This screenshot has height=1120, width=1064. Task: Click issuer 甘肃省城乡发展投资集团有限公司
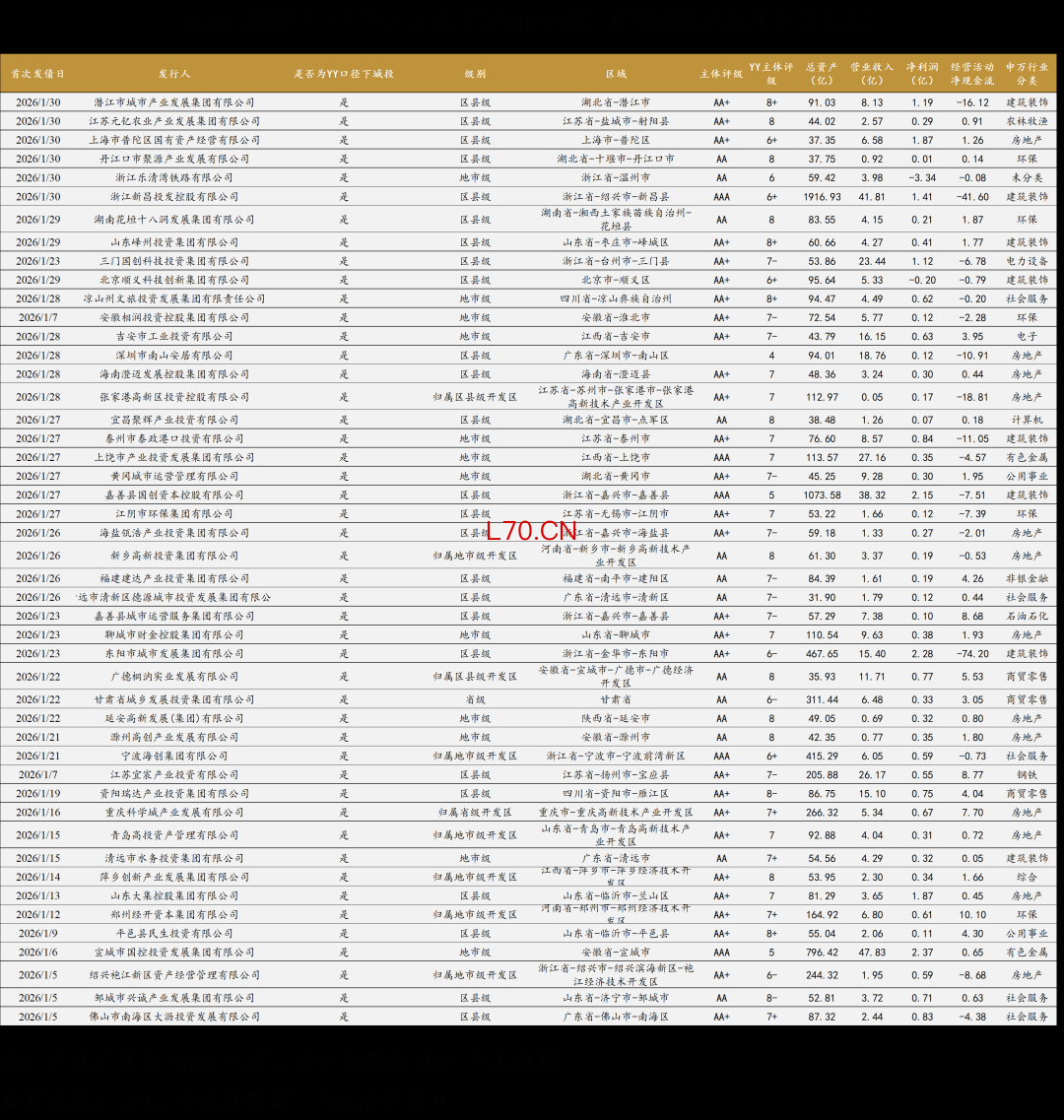point(174,699)
